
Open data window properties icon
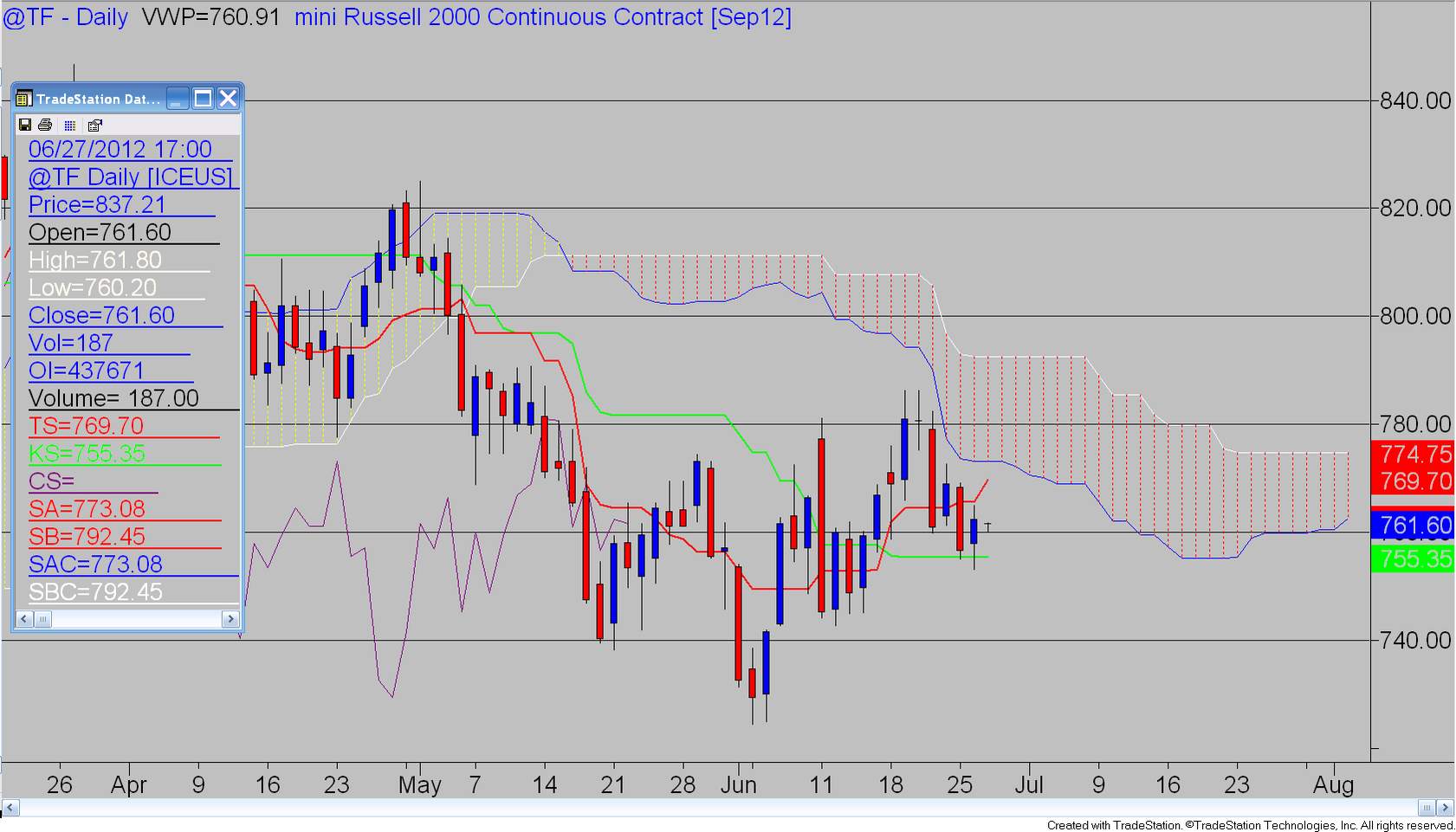click(x=94, y=126)
